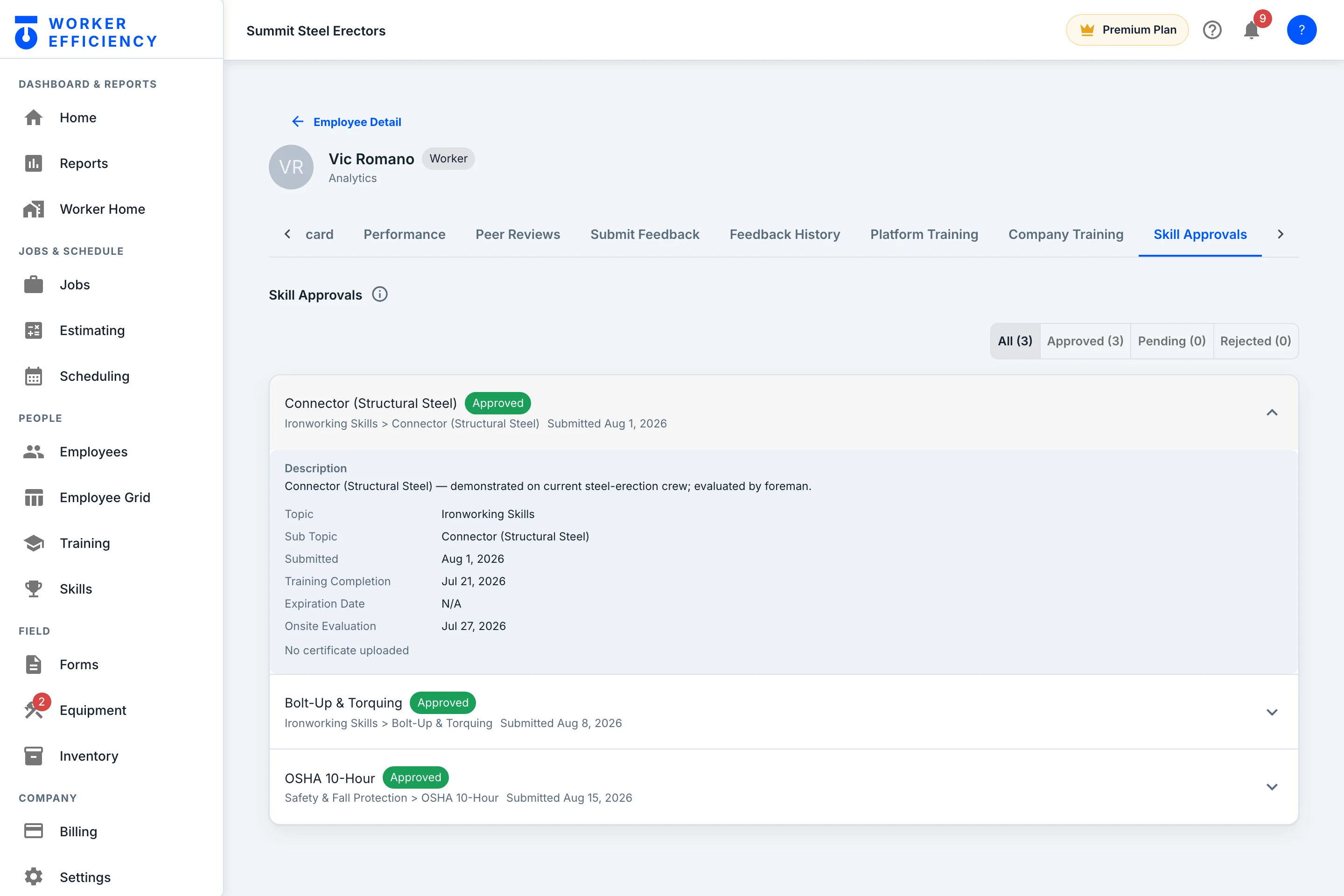
Task: Switch to the Peer Reviews tab
Action: (x=518, y=234)
